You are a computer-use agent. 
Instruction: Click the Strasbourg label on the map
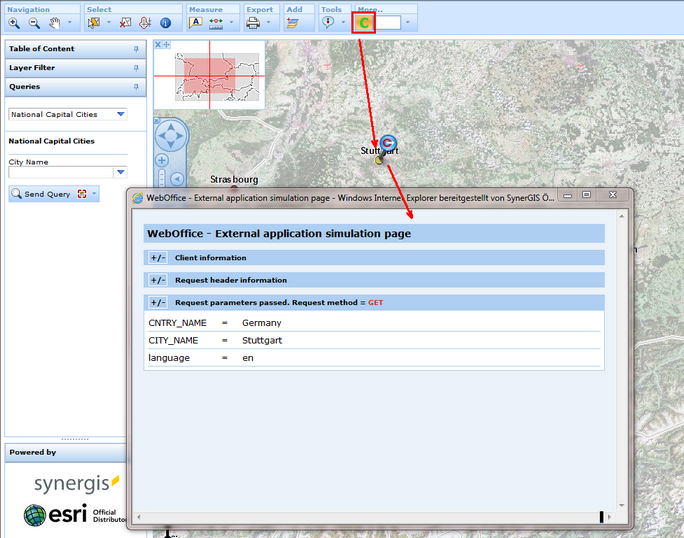point(234,179)
